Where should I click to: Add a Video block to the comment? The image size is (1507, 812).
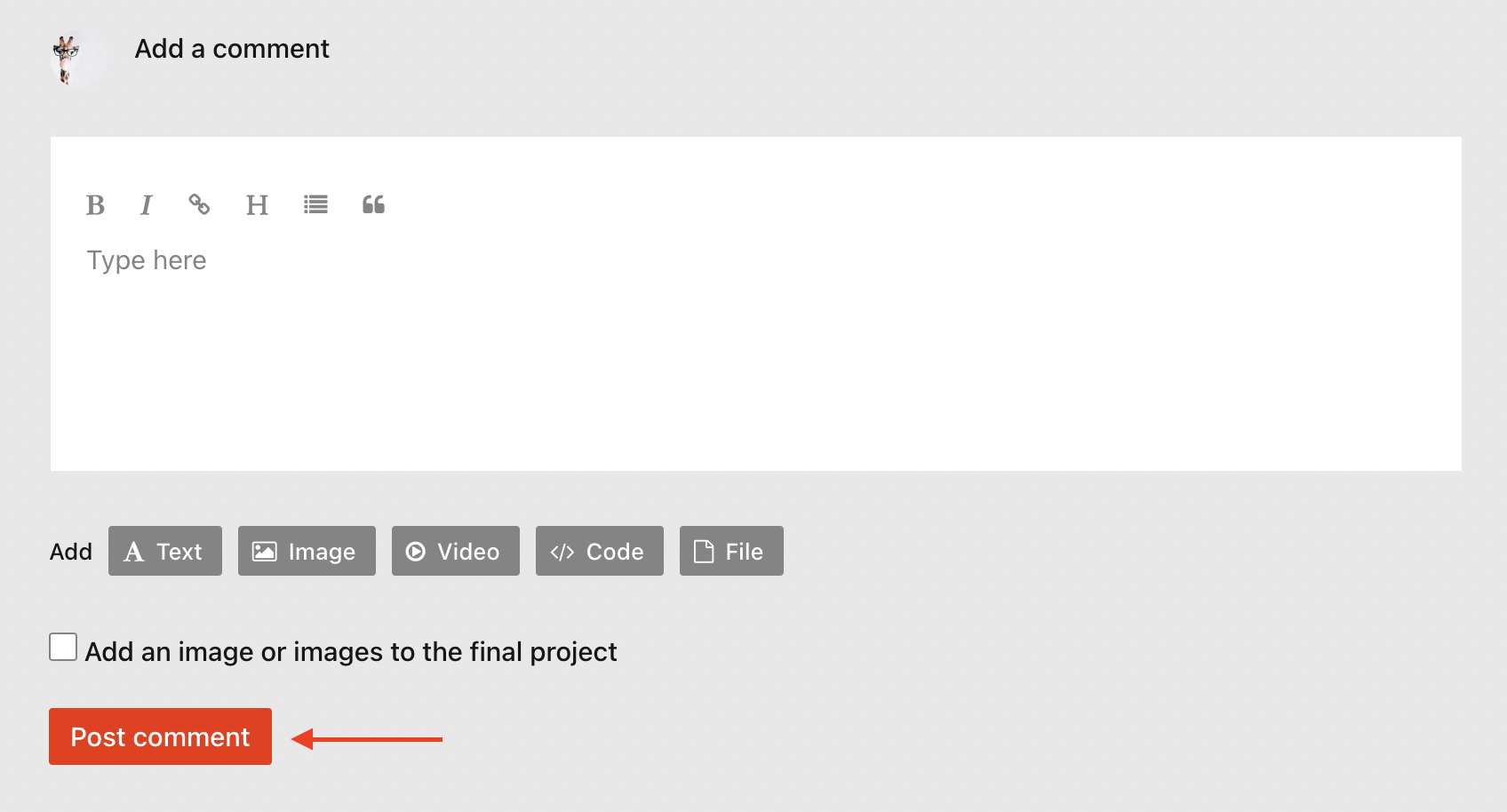[456, 551]
